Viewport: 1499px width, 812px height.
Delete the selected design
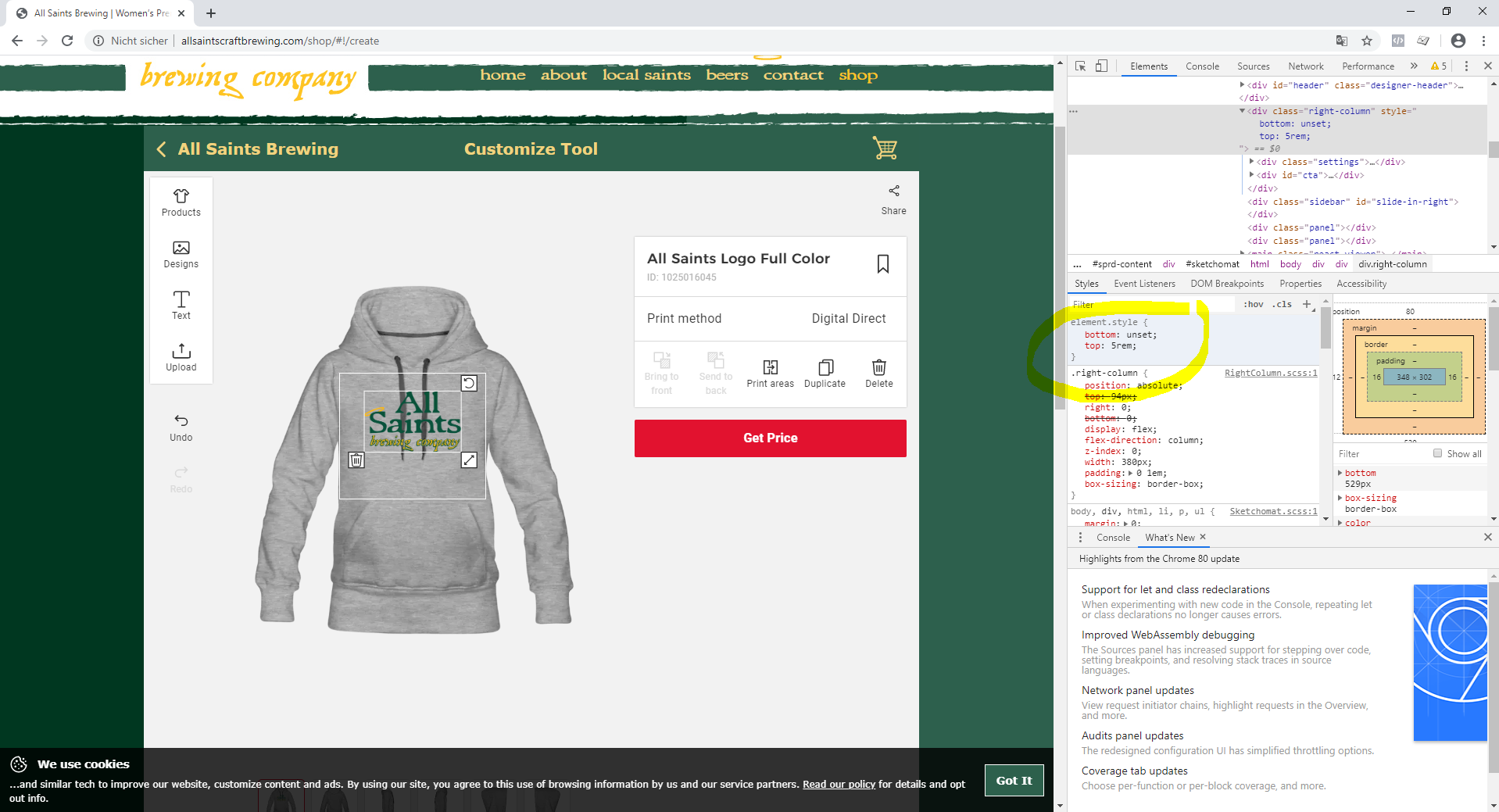pyautogui.click(x=878, y=374)
